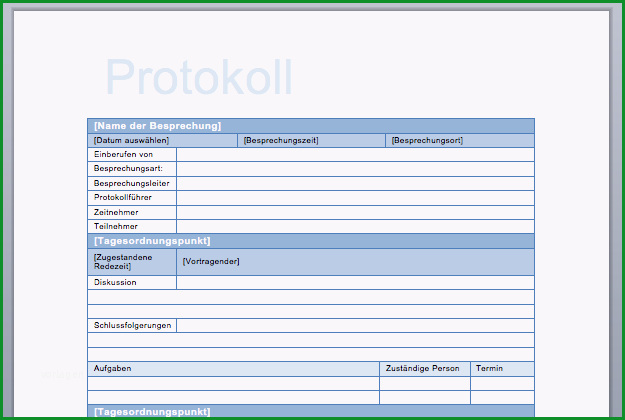The height and width of the screenshot is (420, 625).
Task: Click the [Vortragender] placeholder
Action: (x=211, y=261)
